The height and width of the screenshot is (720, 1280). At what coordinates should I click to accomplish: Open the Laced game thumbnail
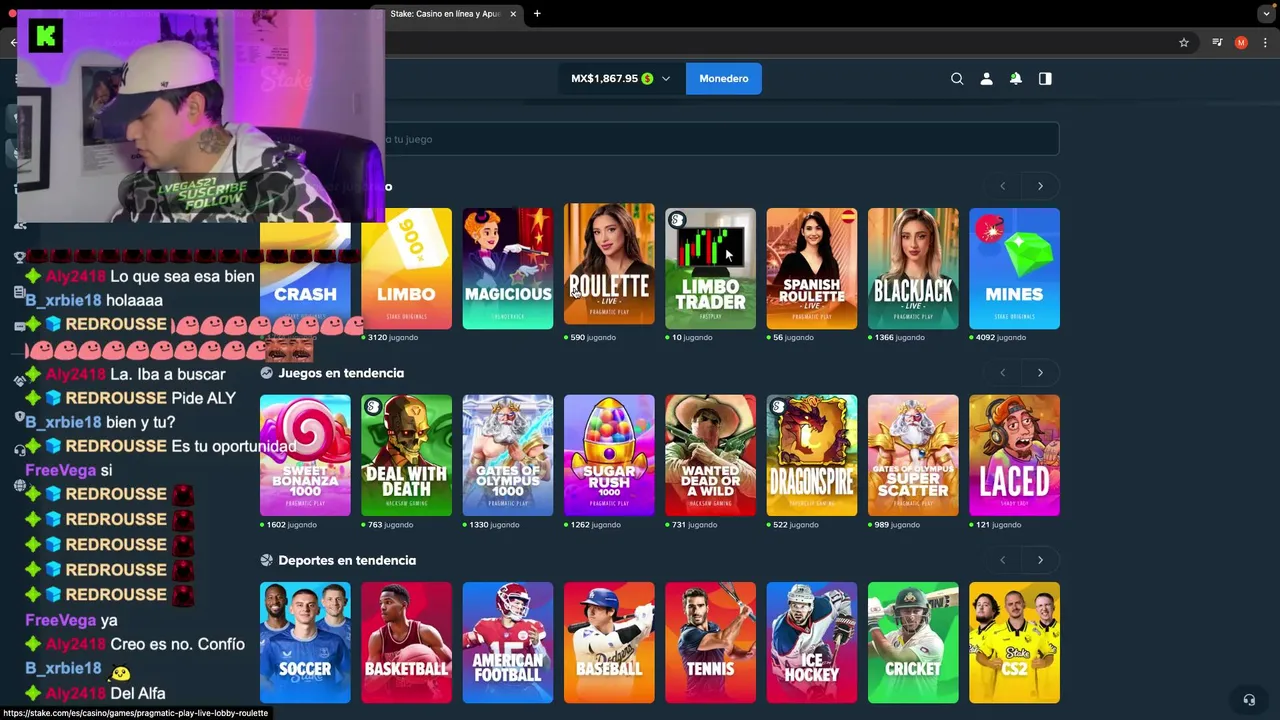pos(1014,455)
